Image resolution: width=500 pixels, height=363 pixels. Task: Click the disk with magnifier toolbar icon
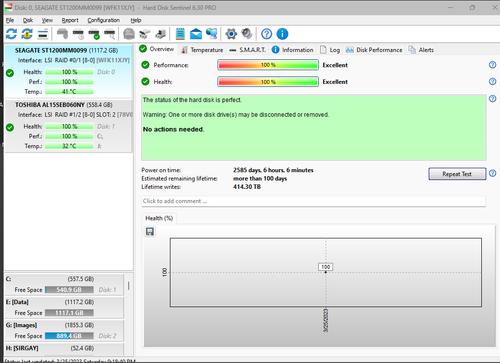[110, 34]
